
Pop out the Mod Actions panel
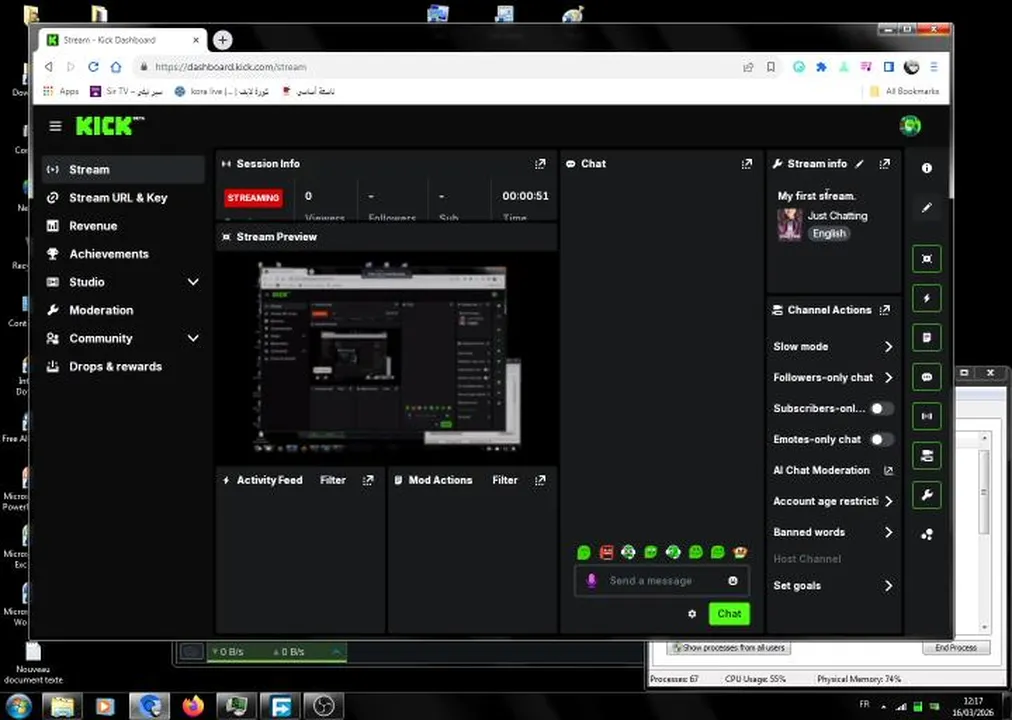point(540,480)
